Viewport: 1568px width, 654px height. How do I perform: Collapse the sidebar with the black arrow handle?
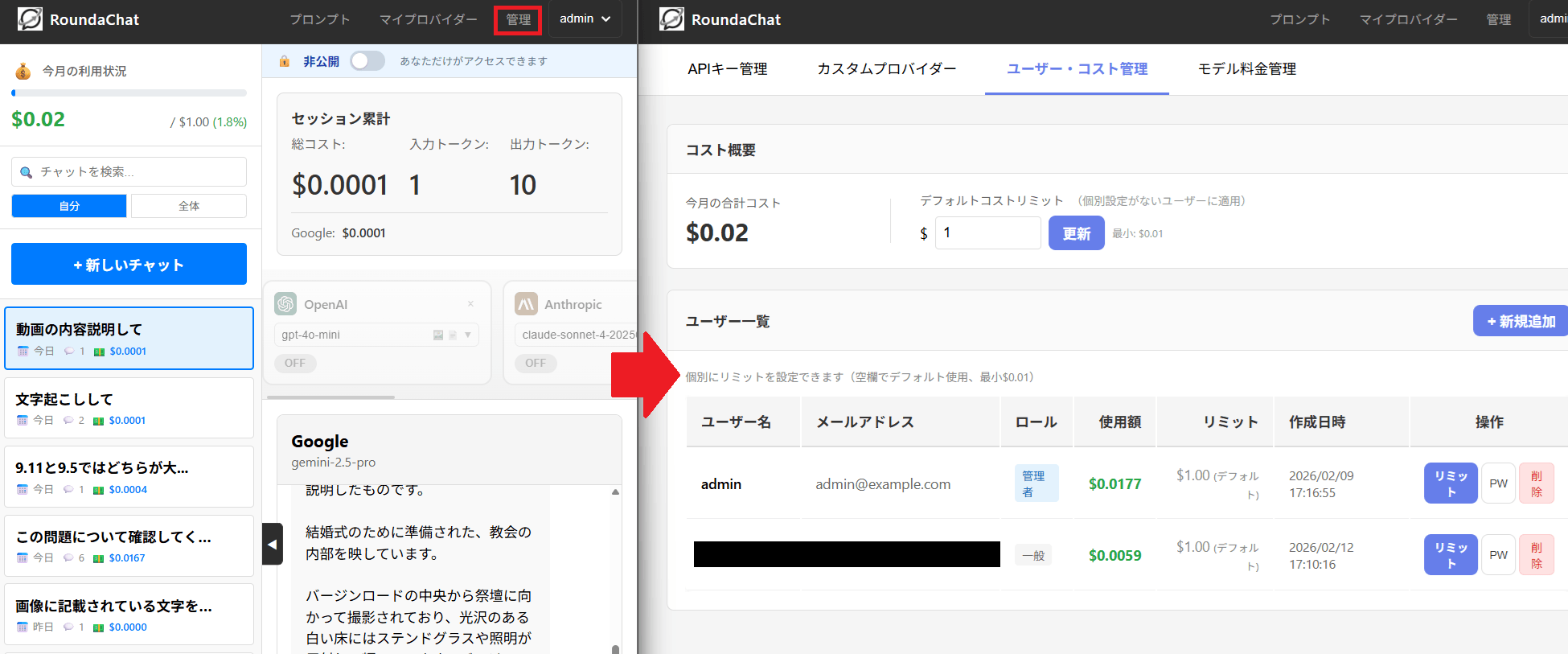(273, 544)
